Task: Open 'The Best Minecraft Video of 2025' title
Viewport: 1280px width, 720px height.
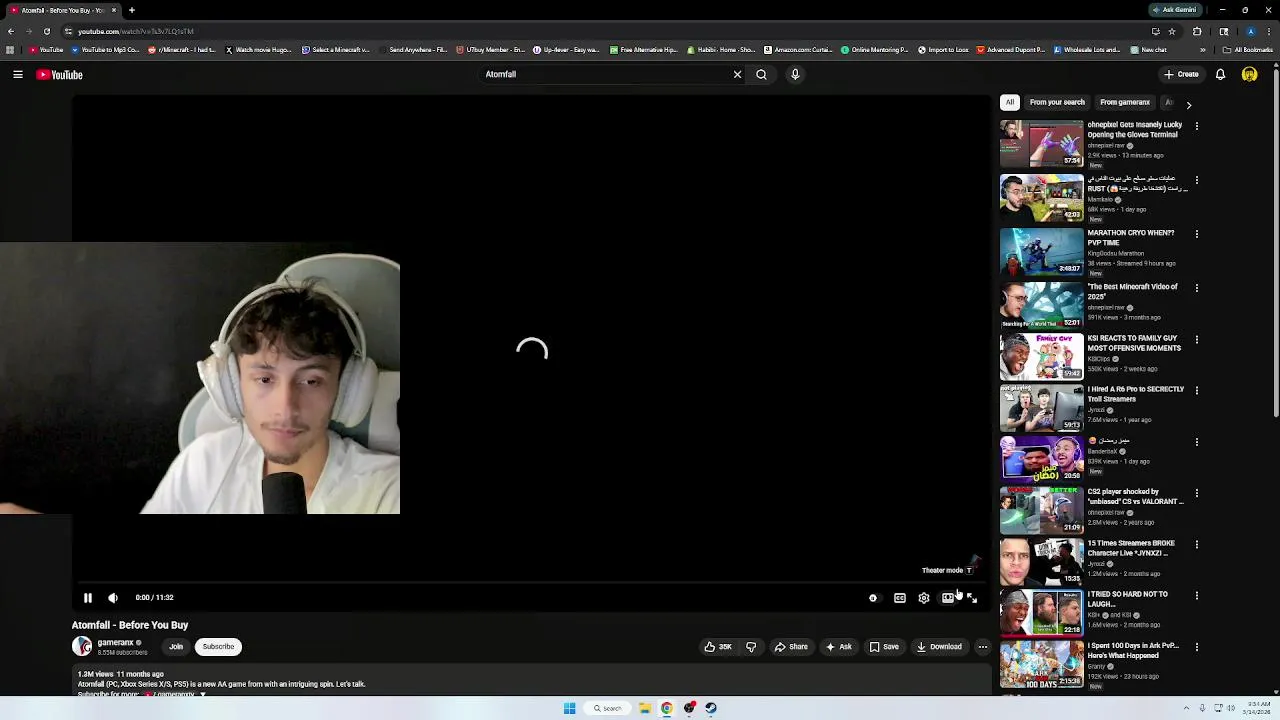Action: pos(1132,292)
